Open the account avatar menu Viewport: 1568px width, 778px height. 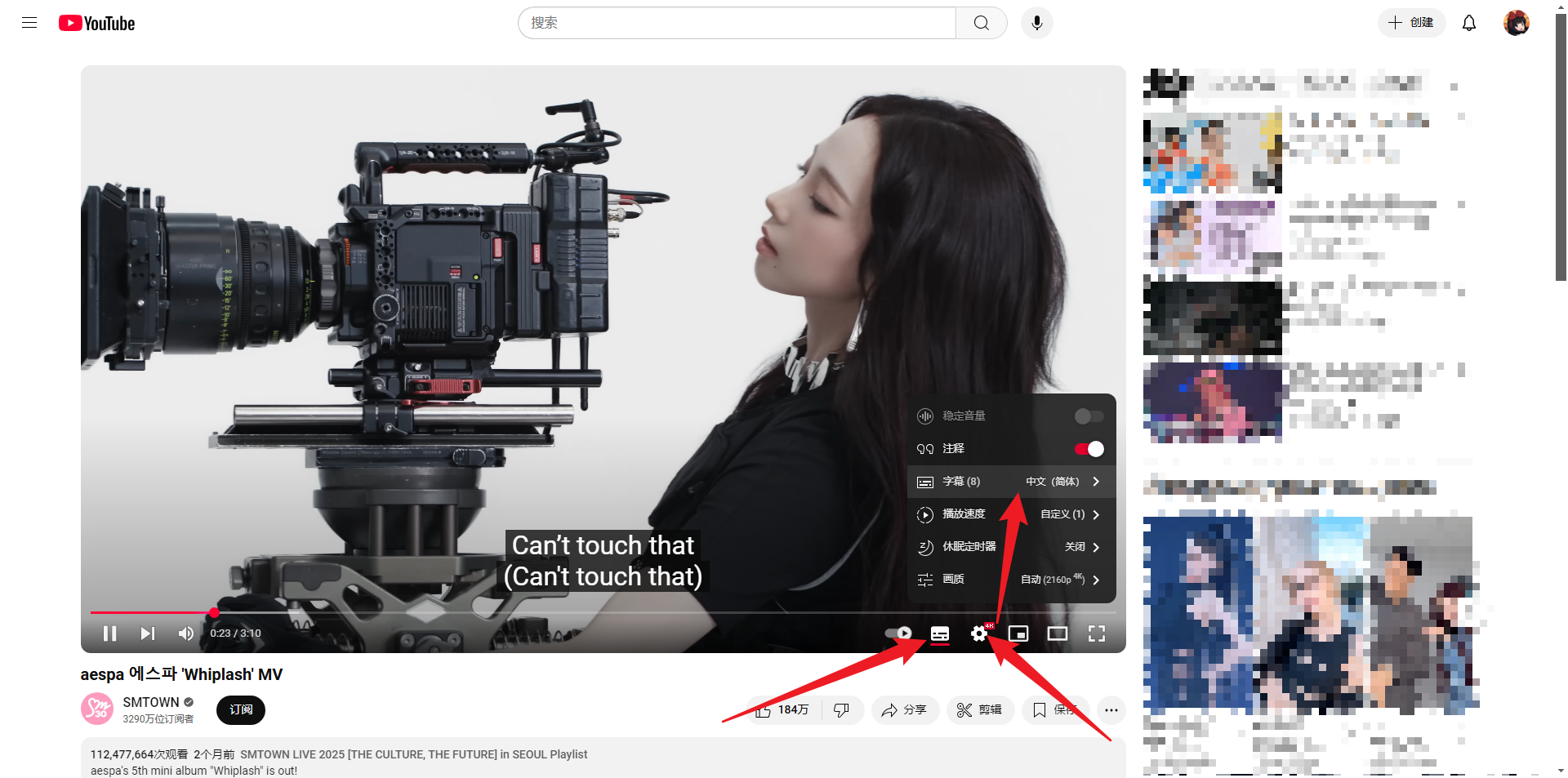1517,23
